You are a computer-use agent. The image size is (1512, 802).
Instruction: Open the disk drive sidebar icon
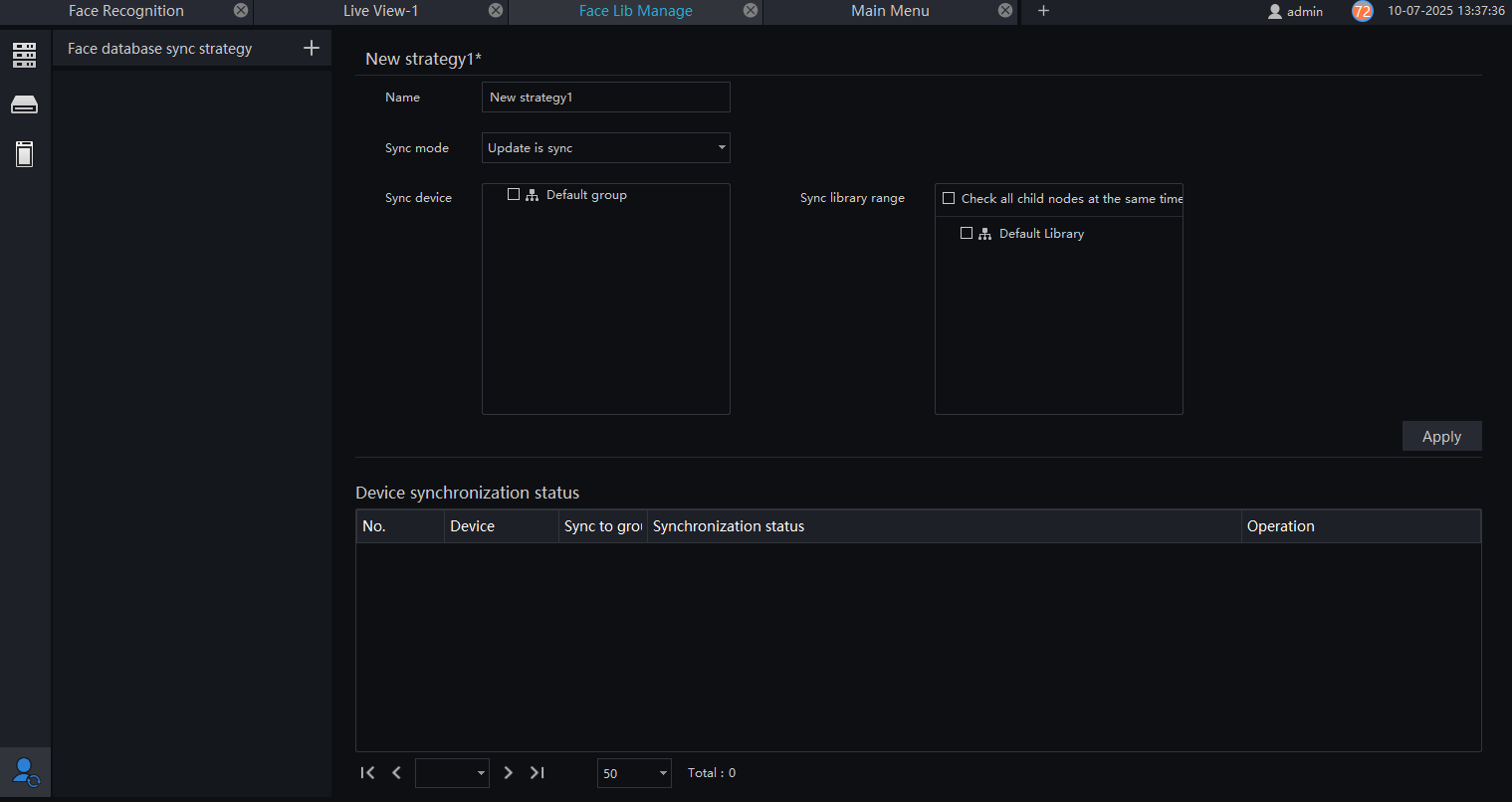click(x=24, y=104)
